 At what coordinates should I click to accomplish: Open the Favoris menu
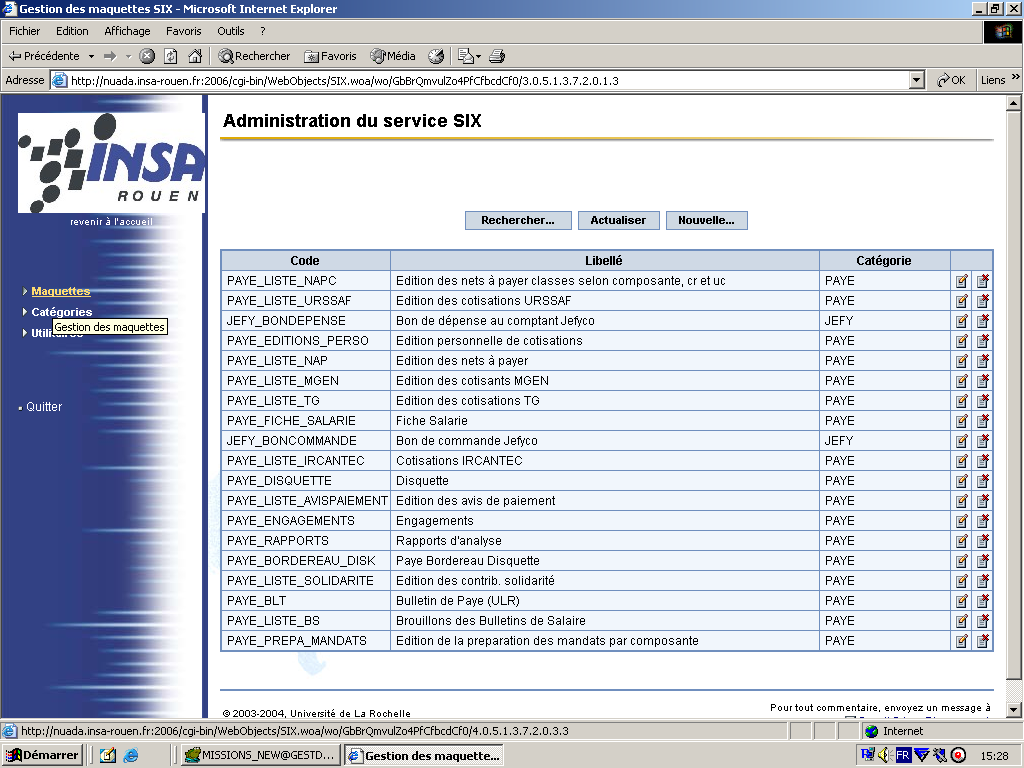(x=184, y=31)
